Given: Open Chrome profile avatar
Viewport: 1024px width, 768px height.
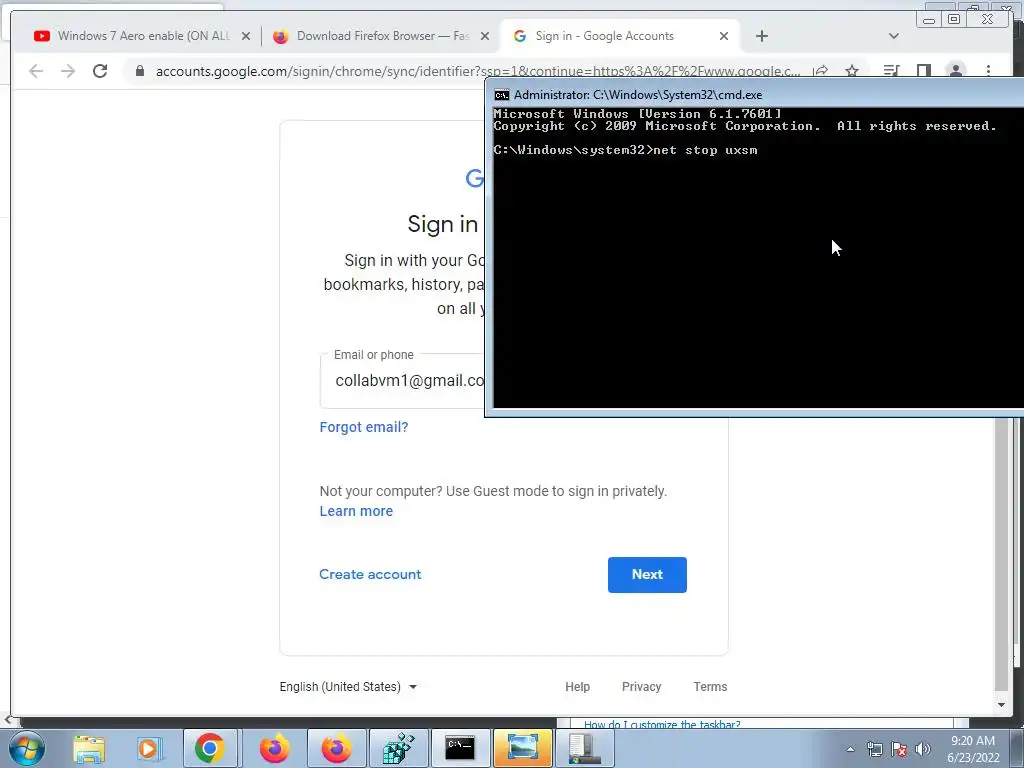Looking at the screenshot, I should tap(955, 71).
